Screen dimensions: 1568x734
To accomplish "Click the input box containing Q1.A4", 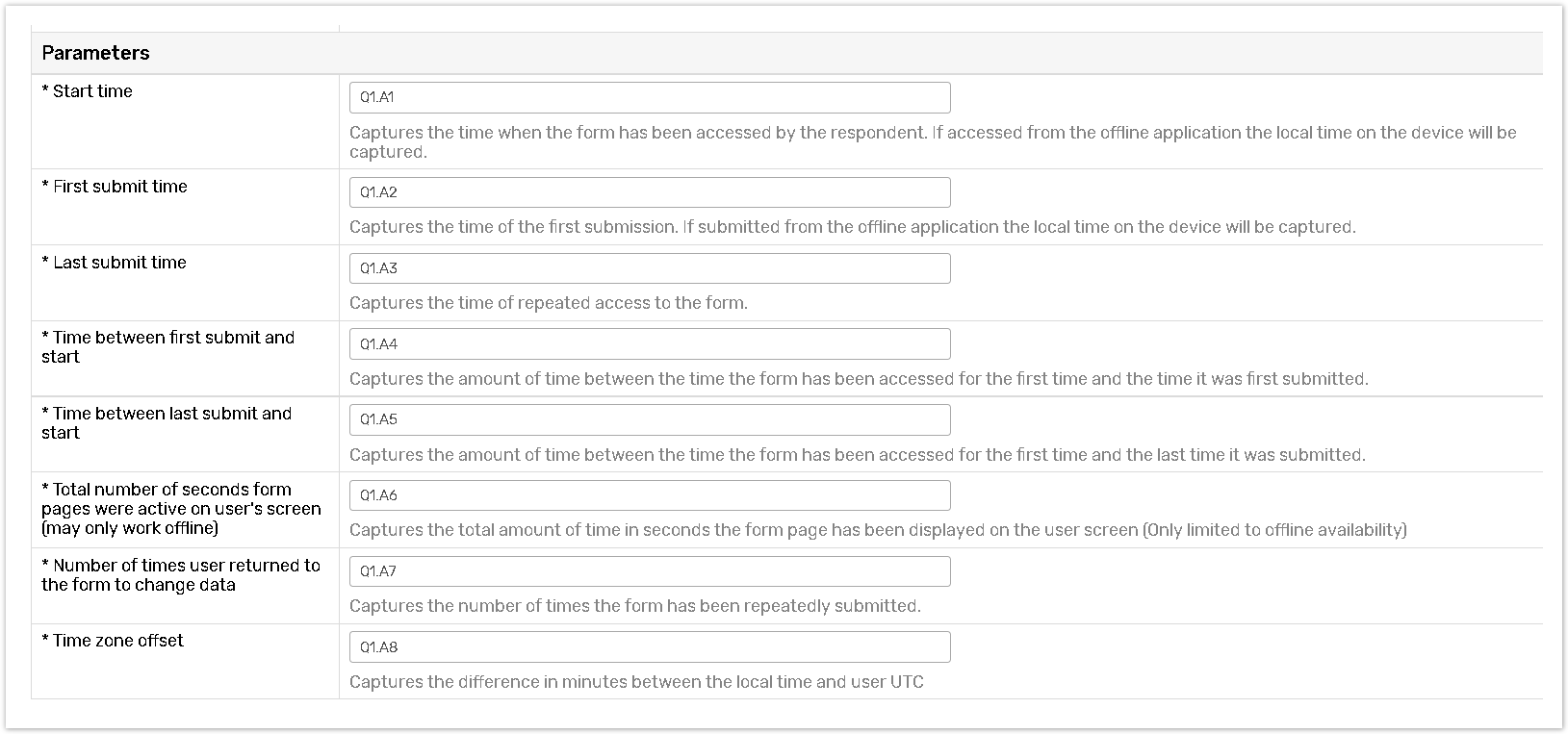I will [650, 344].
